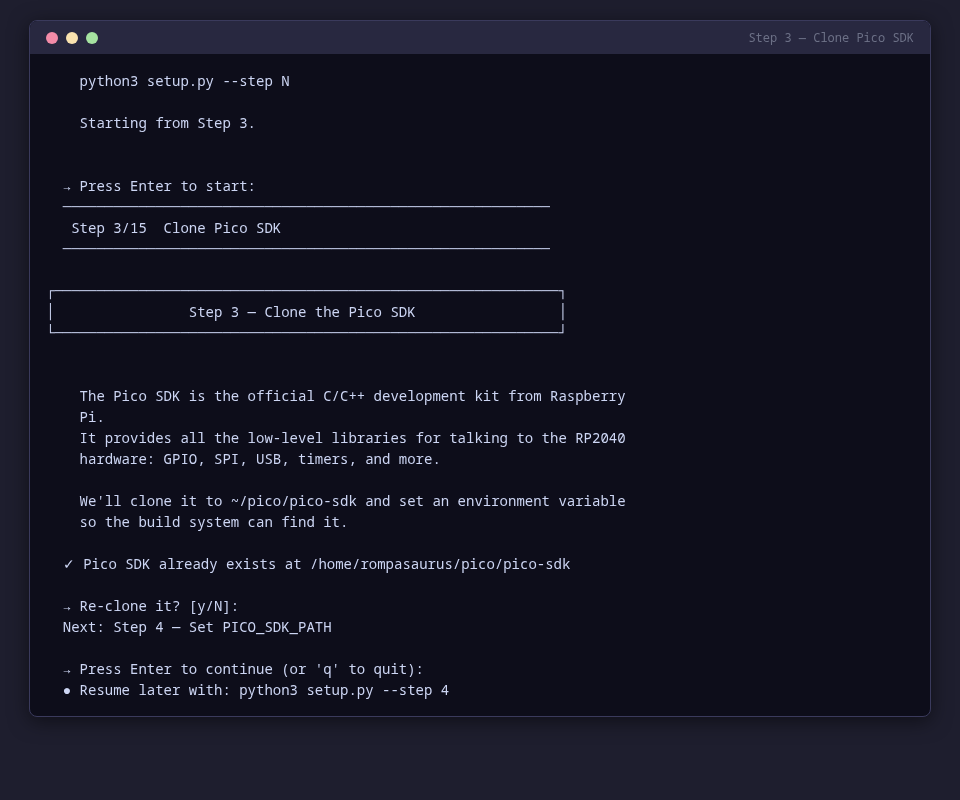Click the path /home/rompasaurus/pico/pico-sdk
Viewport: 960px width, 800px height.
[440, 564]
